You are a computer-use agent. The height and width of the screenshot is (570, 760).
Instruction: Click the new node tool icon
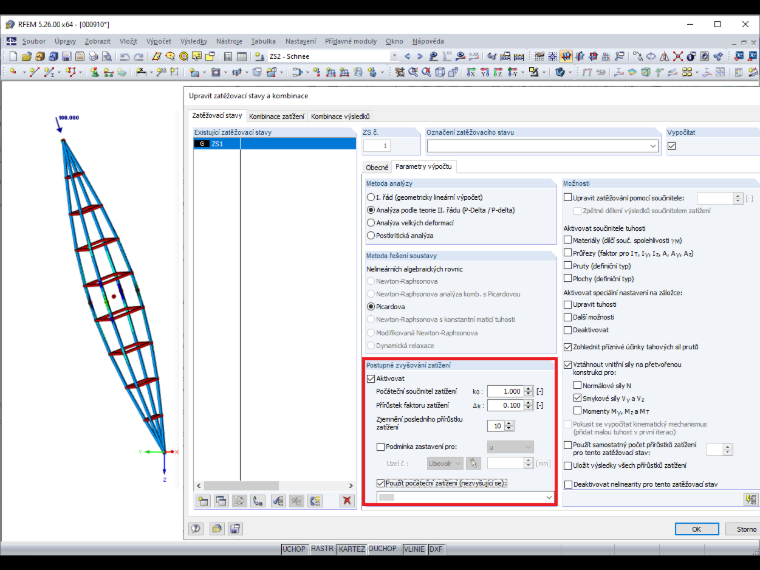[13, 73]
